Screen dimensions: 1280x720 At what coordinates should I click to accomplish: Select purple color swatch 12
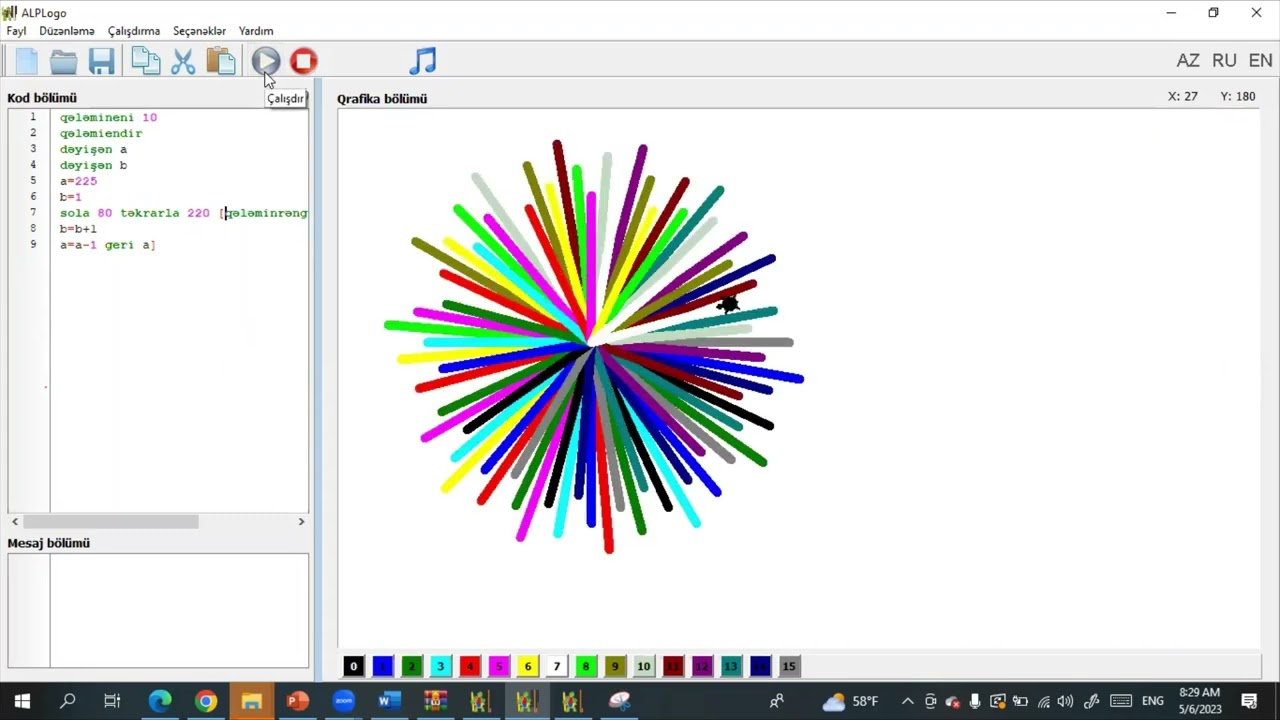pos(702,666)
